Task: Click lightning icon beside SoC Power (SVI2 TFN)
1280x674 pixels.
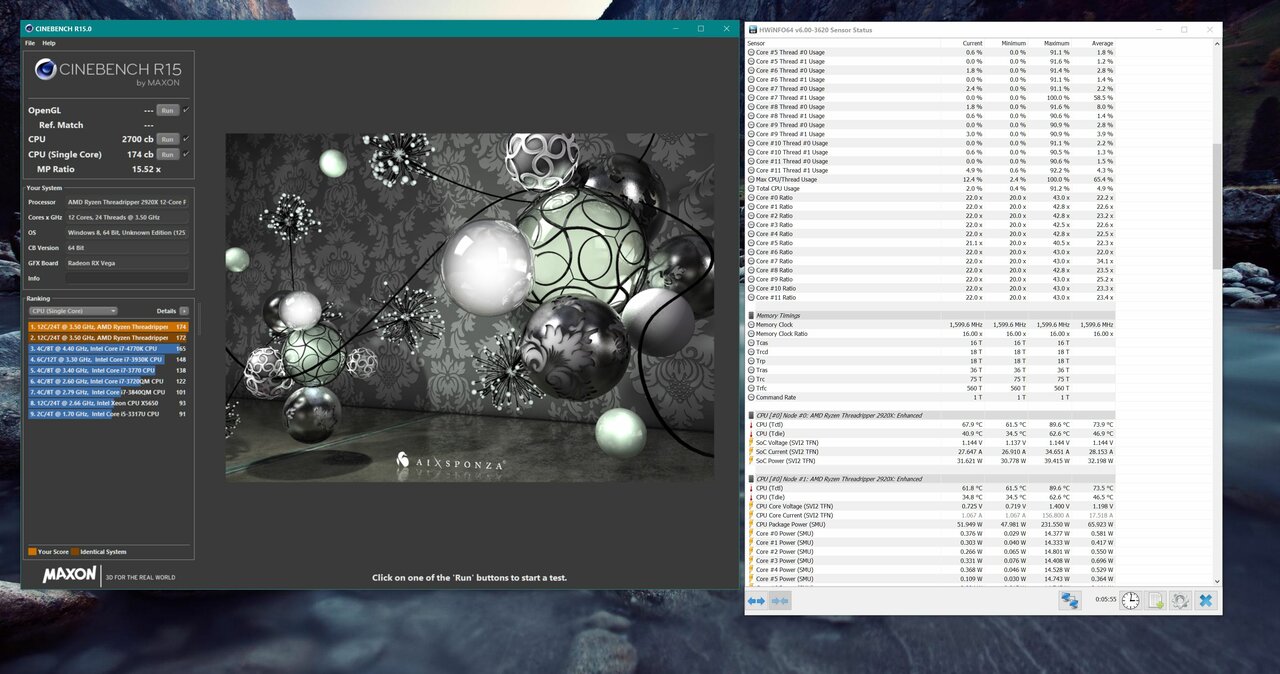Action: (x=751, y=461)
